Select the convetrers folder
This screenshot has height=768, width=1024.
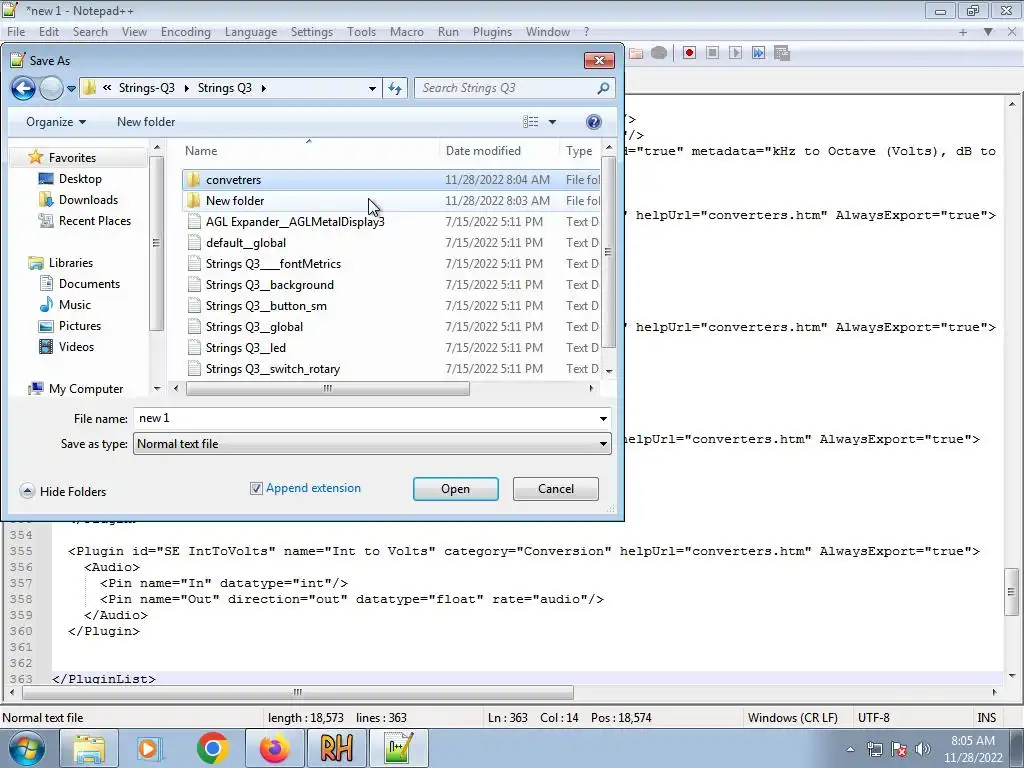(391, 180)
